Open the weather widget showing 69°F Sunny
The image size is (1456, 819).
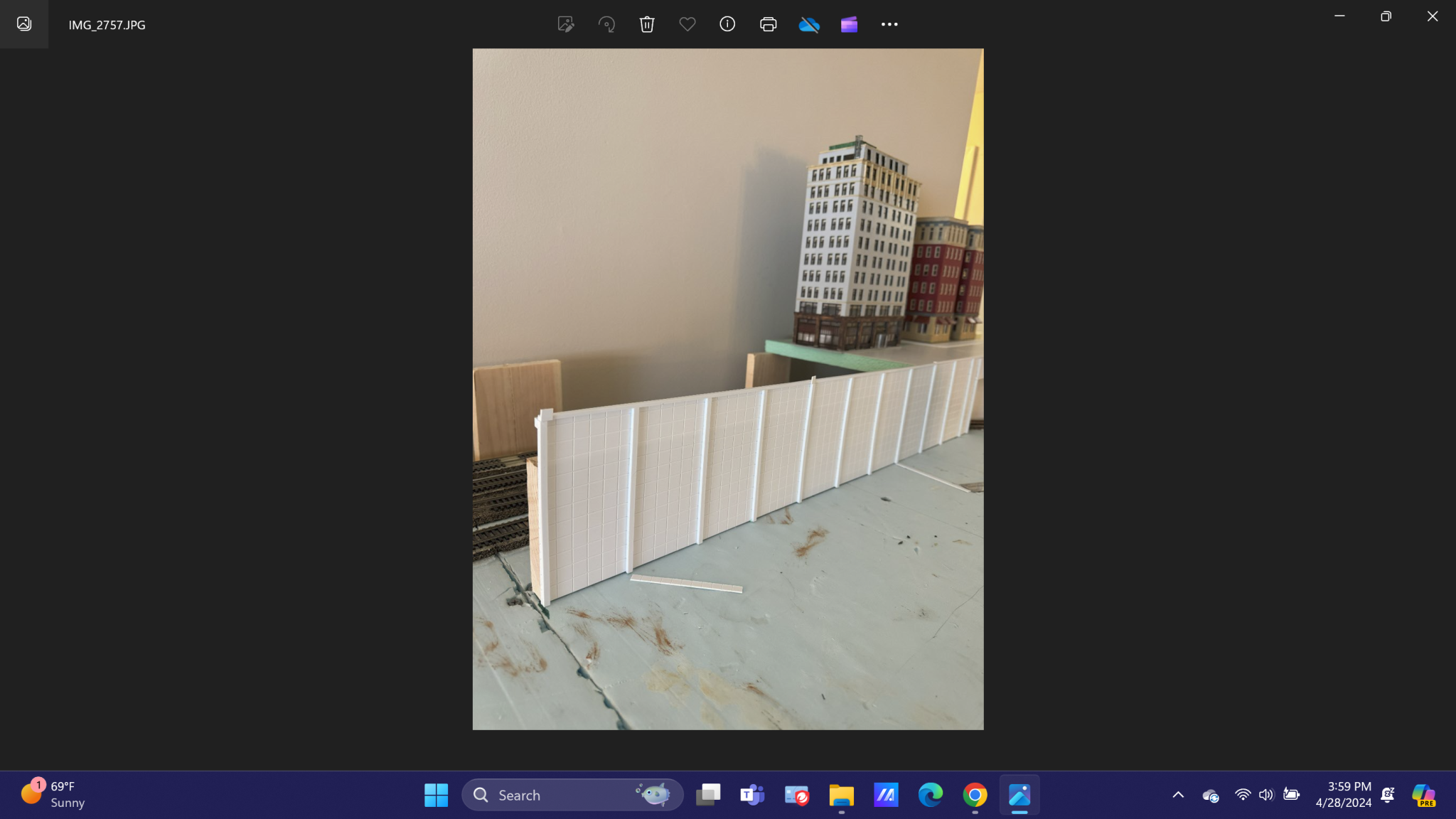53,795
